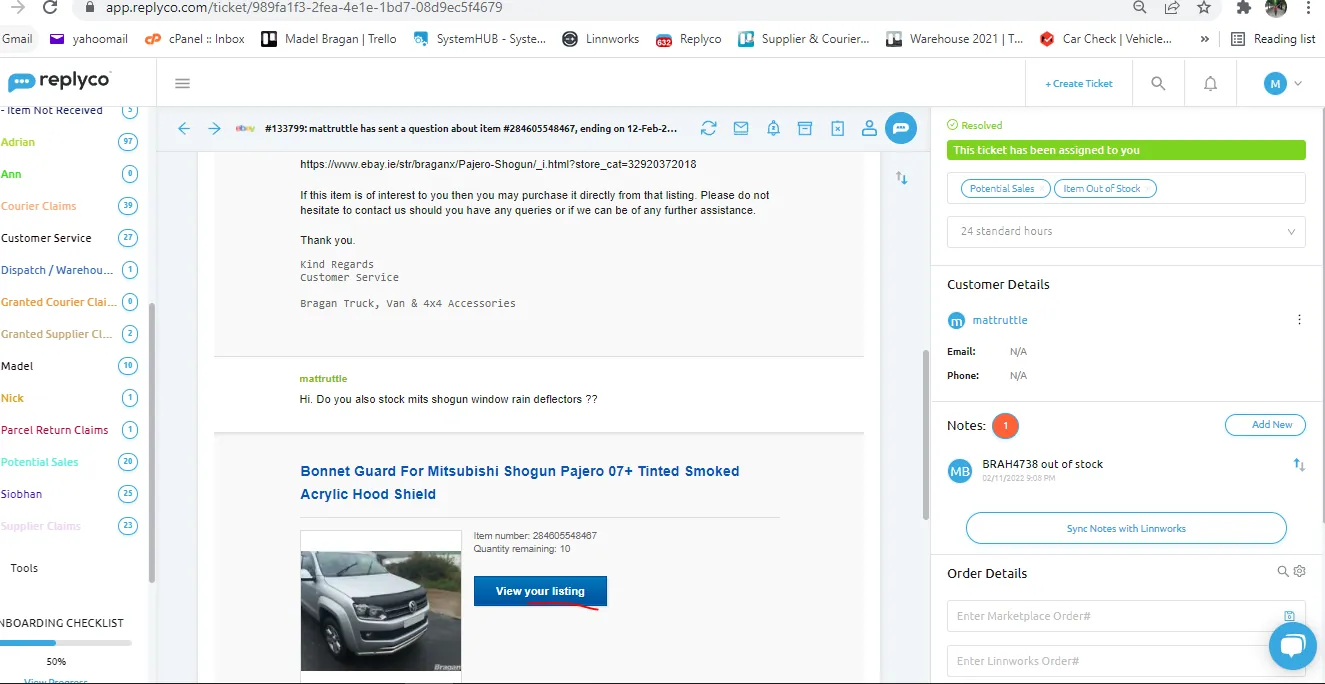Go to next ticket arrow
Image resolution: width=1325 pixels, height=684 pixels.
[214, 128]
